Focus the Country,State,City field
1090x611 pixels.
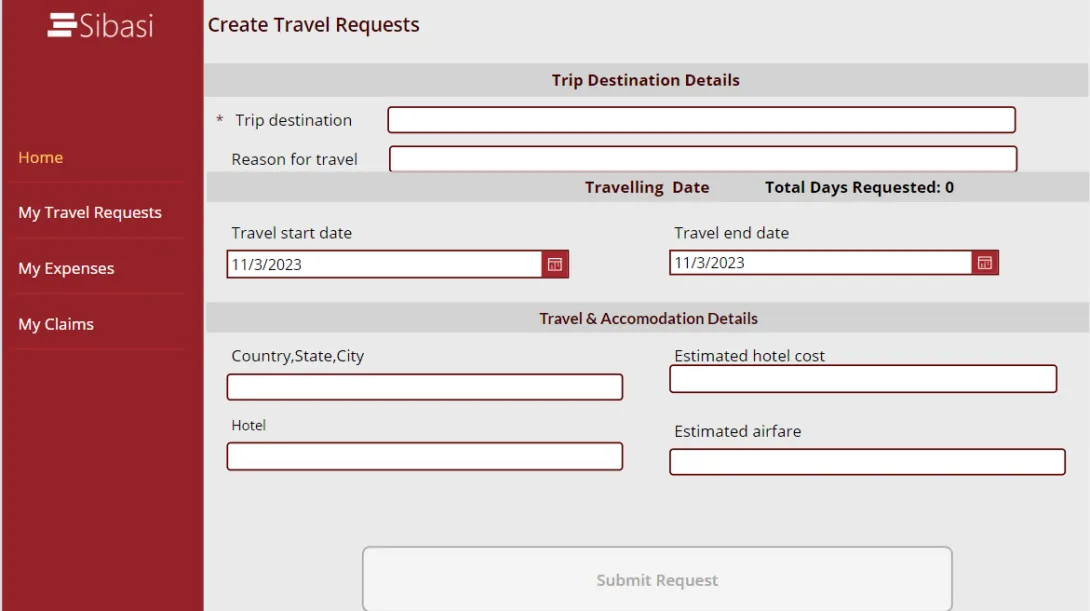pyautogui.click(x=425, y=386)
